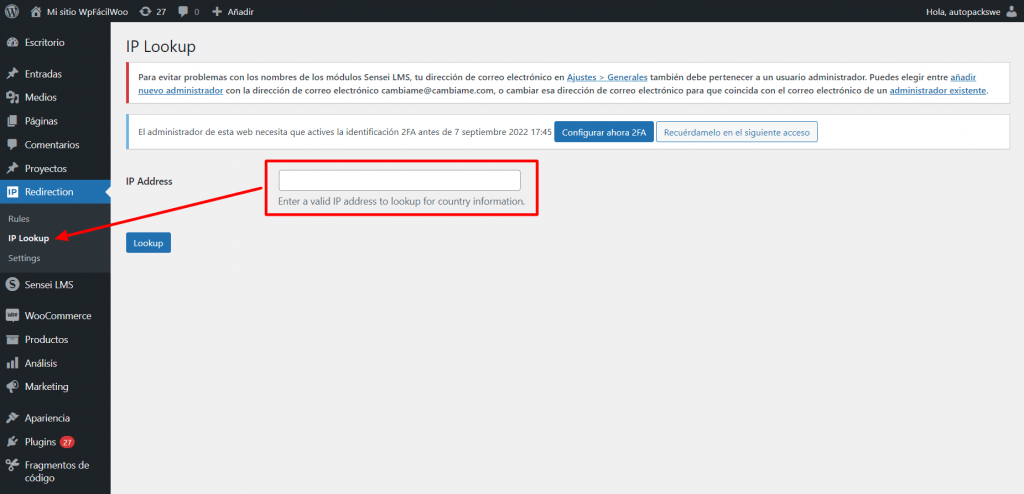
Task: Click the Plugins plug icon
Action: [12, 442]
